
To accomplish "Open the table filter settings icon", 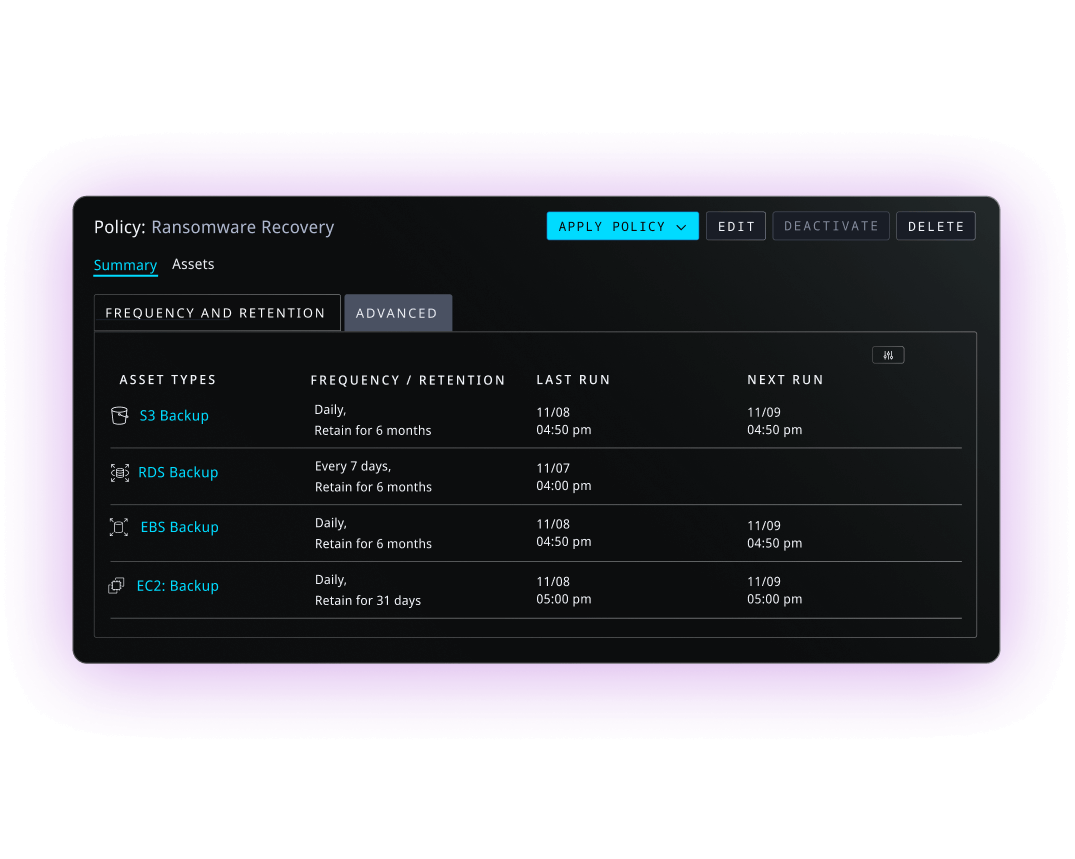I will 888,355.
